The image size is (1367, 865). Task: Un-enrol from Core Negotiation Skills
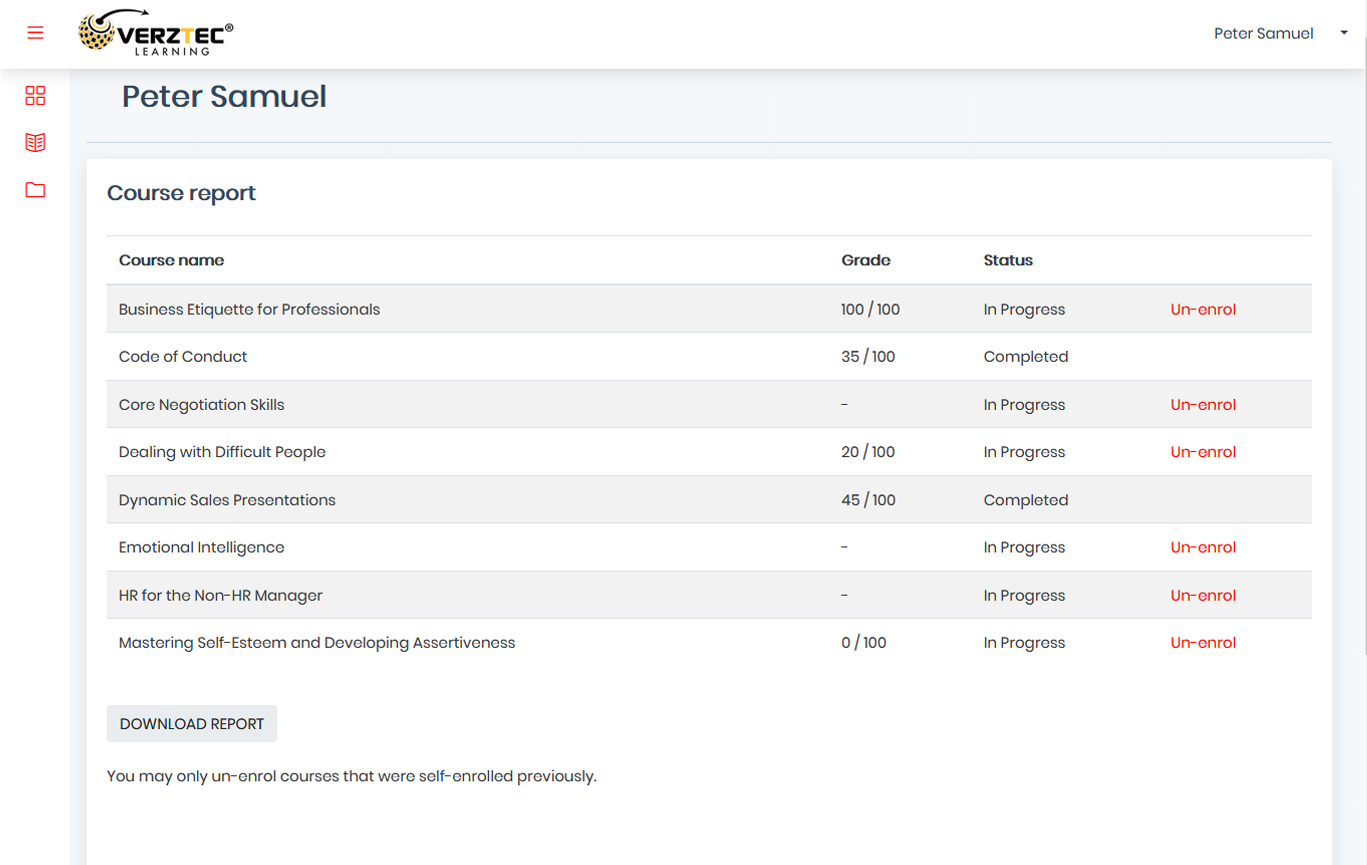[1203, 405]
